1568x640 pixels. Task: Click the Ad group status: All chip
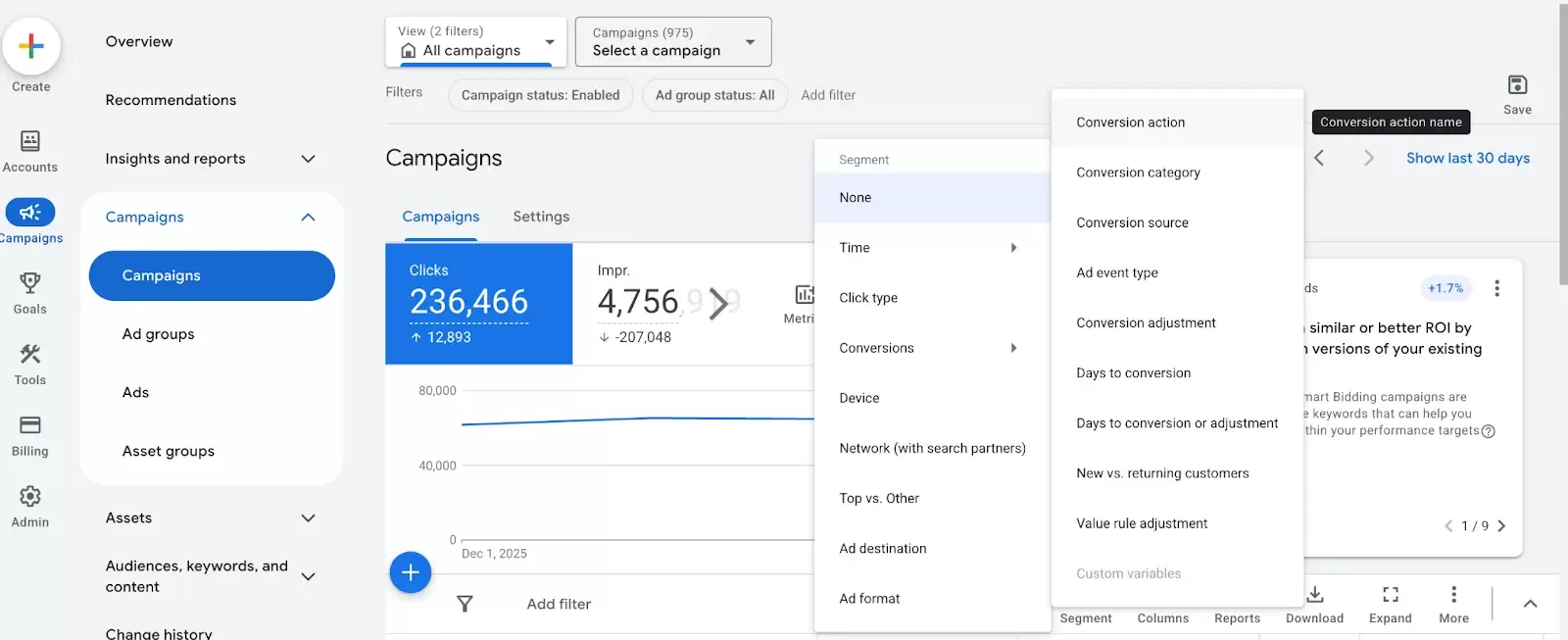[x=715, y=95]
